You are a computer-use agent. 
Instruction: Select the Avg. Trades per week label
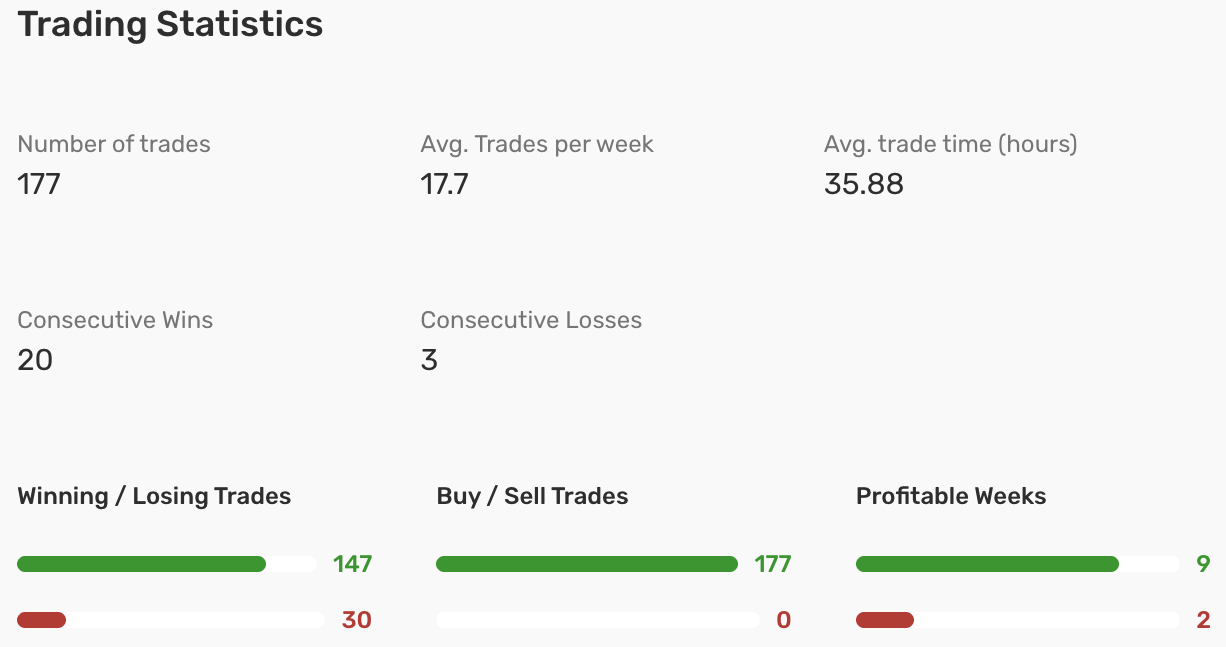tap(537, 144)
